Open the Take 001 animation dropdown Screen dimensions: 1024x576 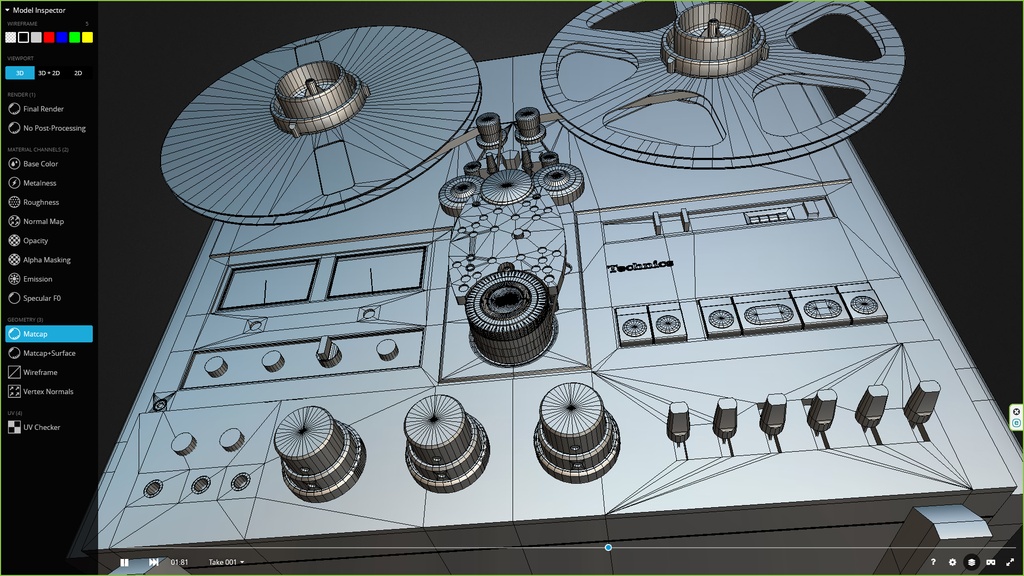(x=226, y=562)
